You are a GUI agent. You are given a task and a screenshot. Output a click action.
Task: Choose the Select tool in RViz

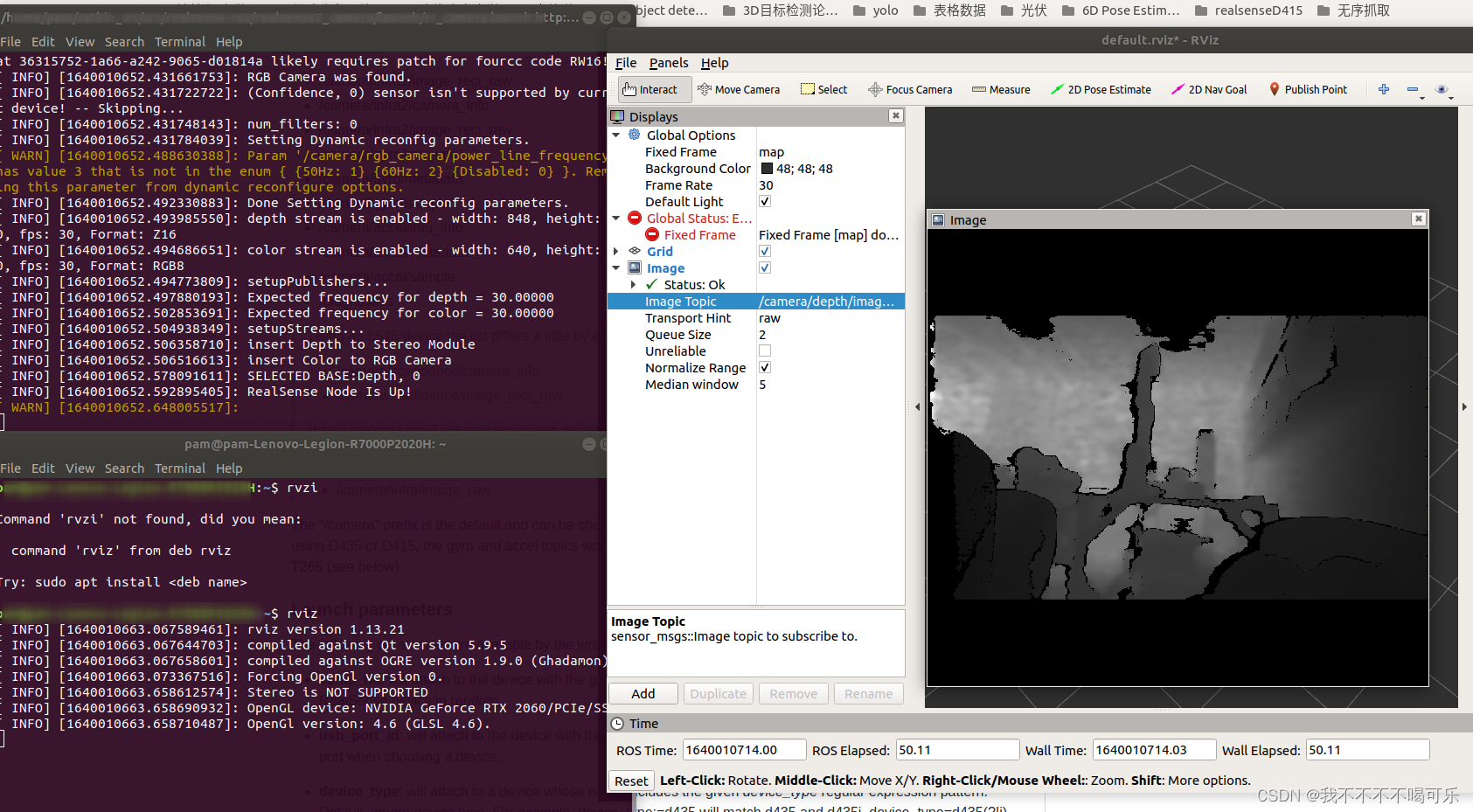824,89
